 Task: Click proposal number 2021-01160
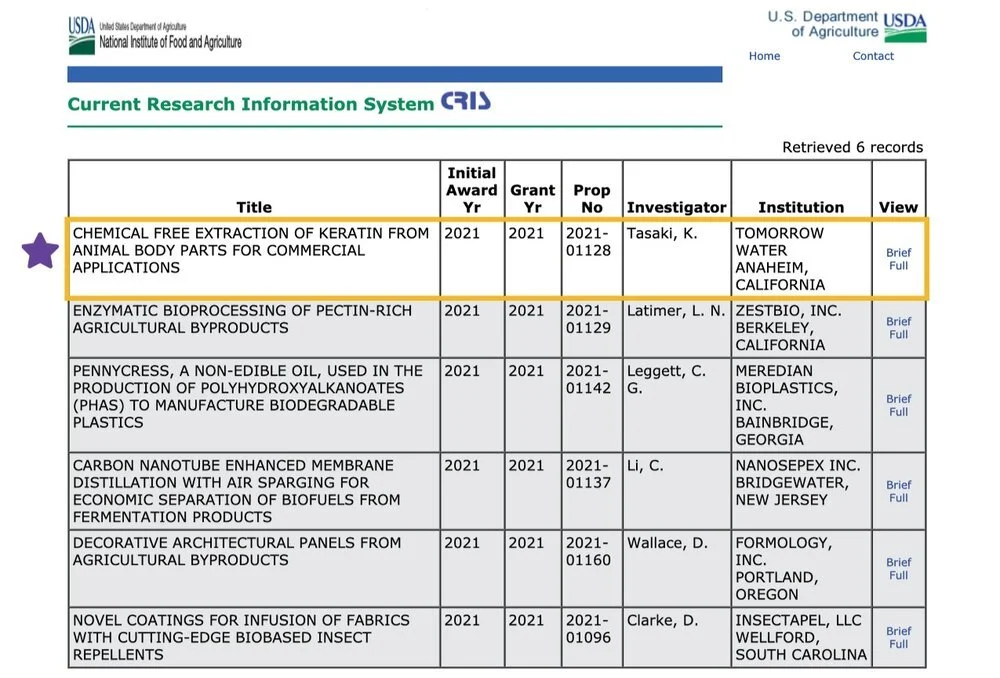click(588, 551)
